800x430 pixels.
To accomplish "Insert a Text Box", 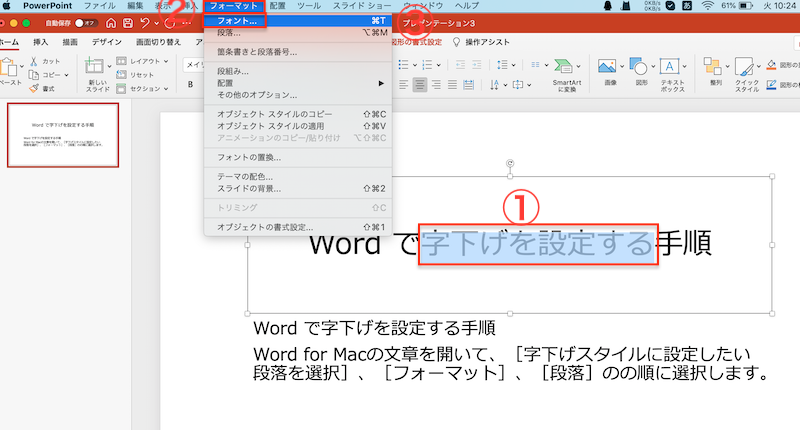I will coord(669,66).
